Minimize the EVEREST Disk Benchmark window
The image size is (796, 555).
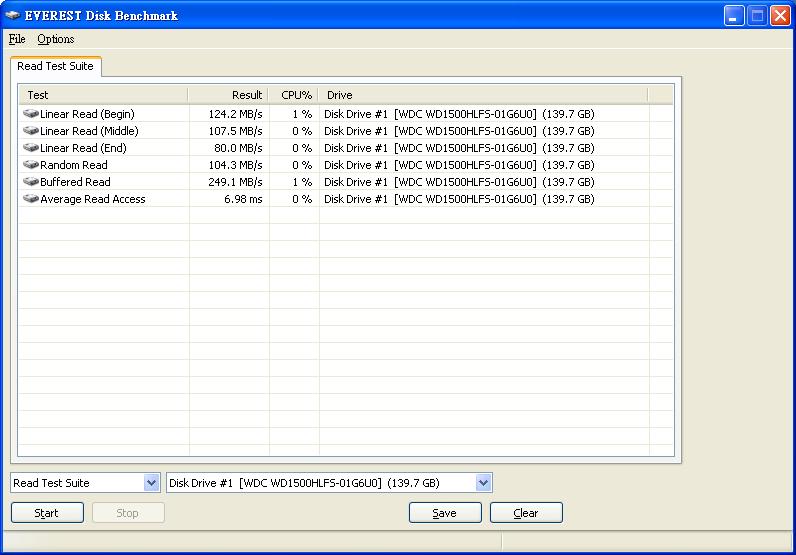(x=734, y=16)
